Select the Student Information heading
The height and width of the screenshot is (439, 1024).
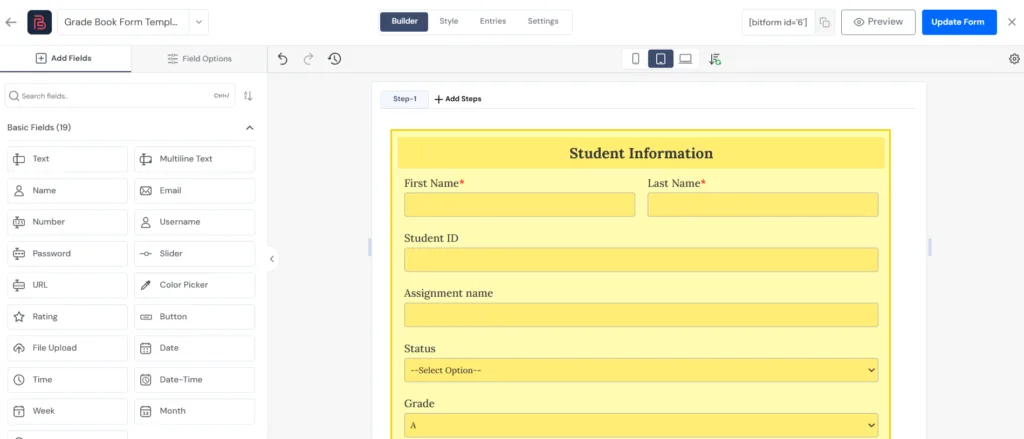pos(641,154)
